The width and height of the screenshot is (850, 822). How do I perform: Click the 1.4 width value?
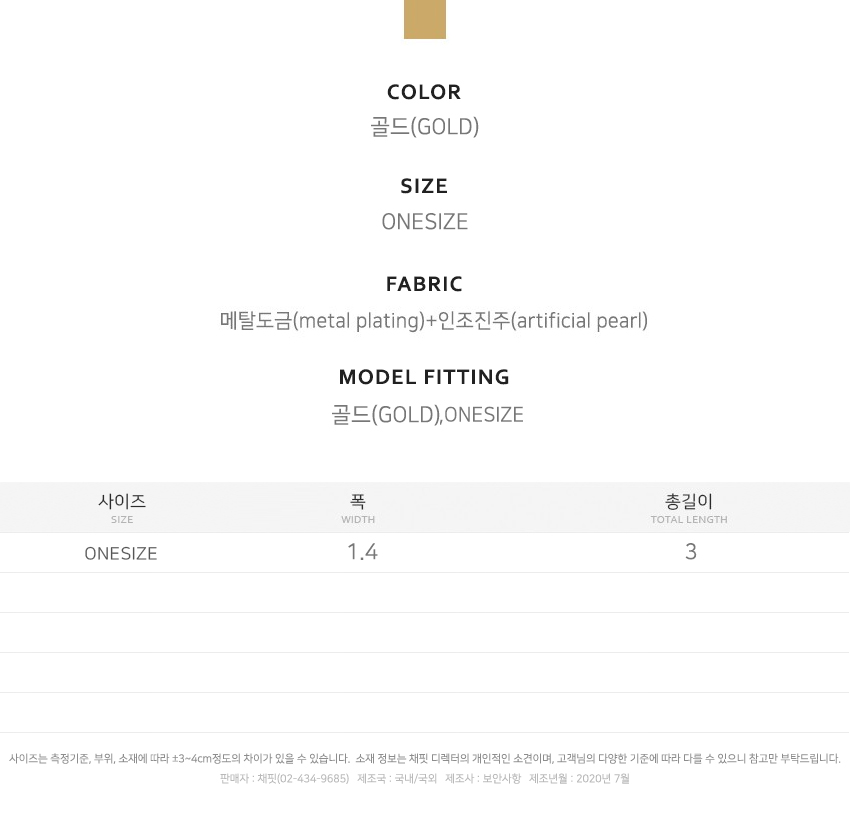coord(363,552)
